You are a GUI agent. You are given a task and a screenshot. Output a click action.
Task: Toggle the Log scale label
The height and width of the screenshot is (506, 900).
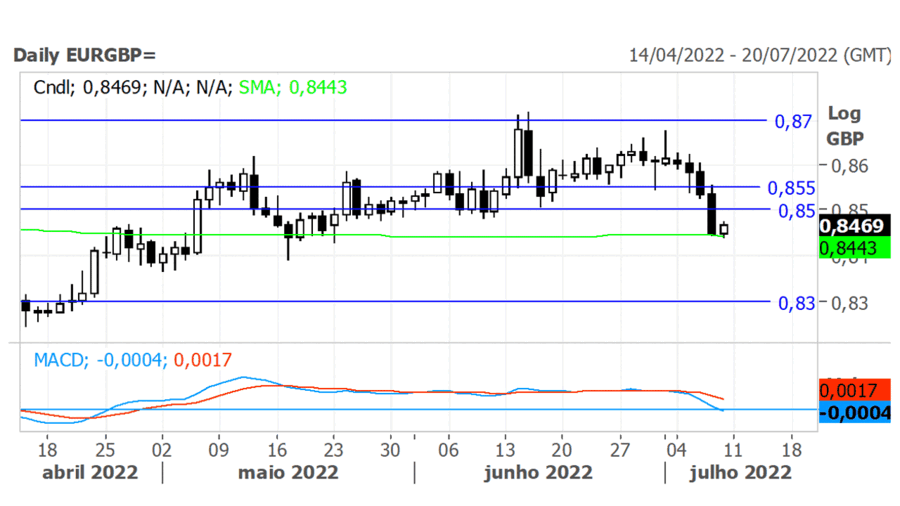coord(843,114)
